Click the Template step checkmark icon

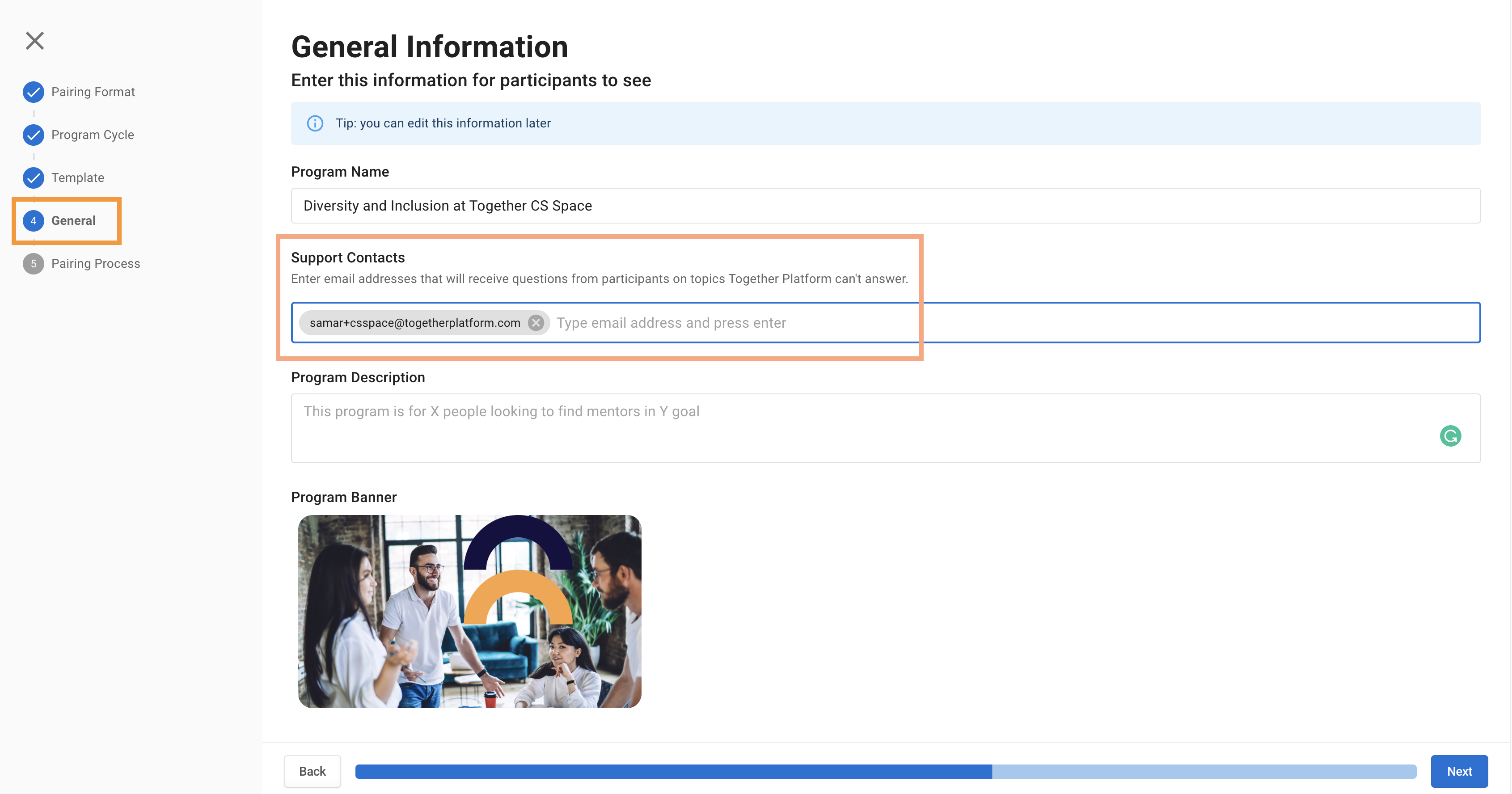point(34,178)
